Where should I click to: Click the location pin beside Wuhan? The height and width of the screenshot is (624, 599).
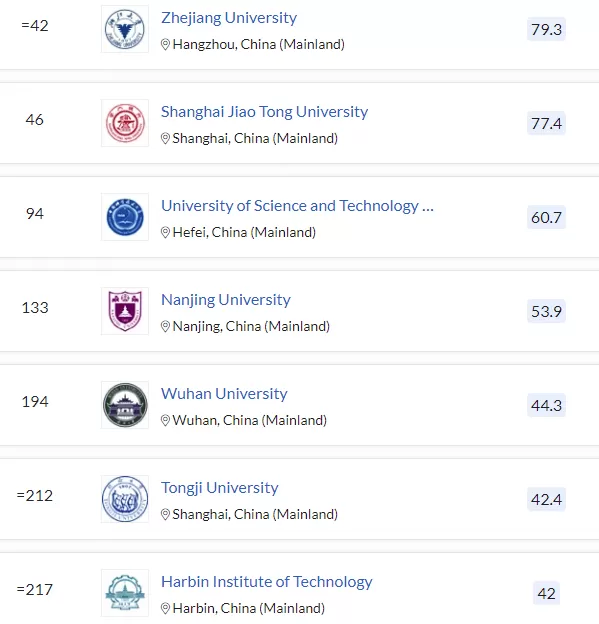(x=165, y=420)
